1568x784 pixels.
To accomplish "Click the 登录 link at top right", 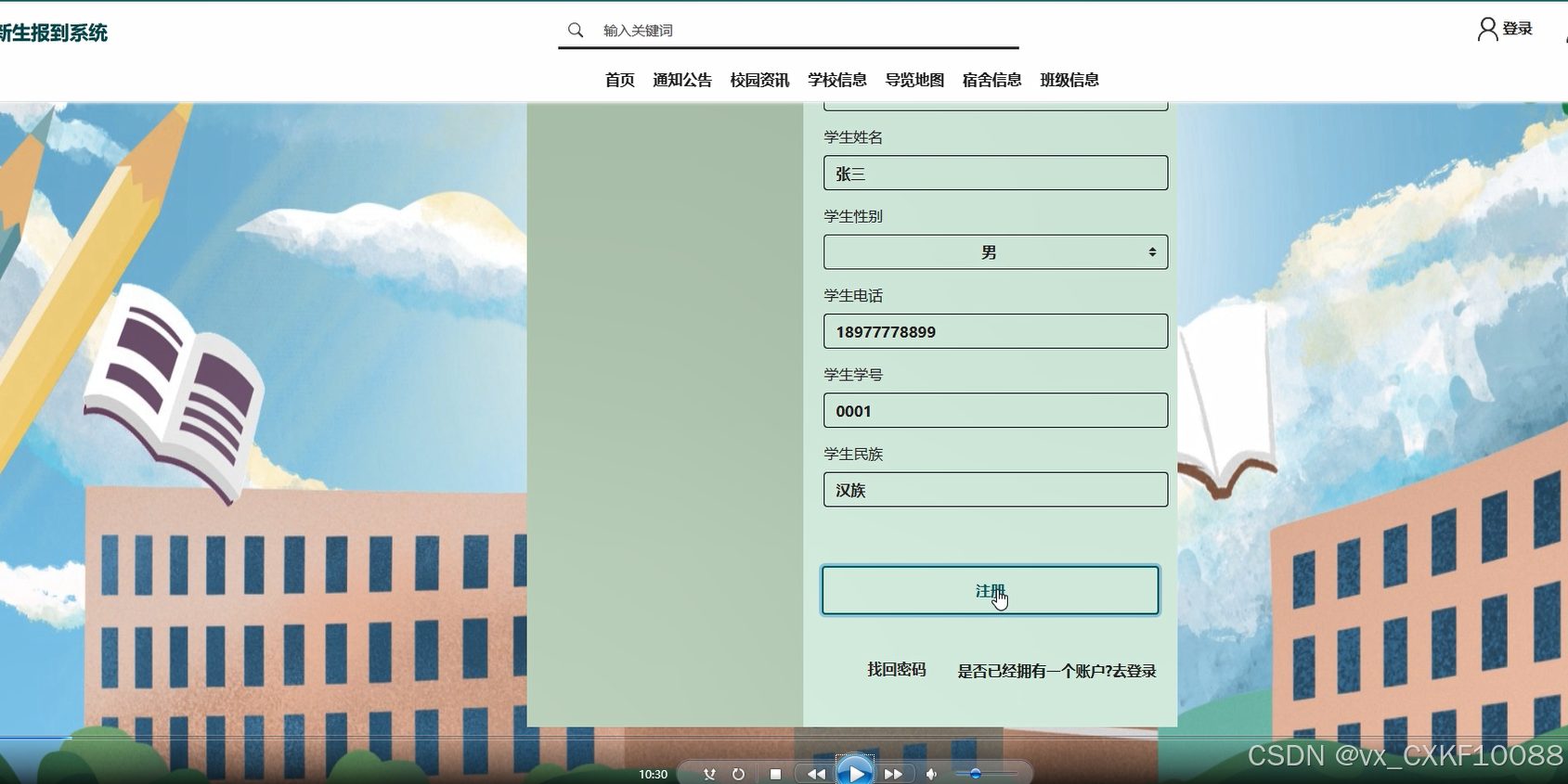I will tap(1517, 29).
